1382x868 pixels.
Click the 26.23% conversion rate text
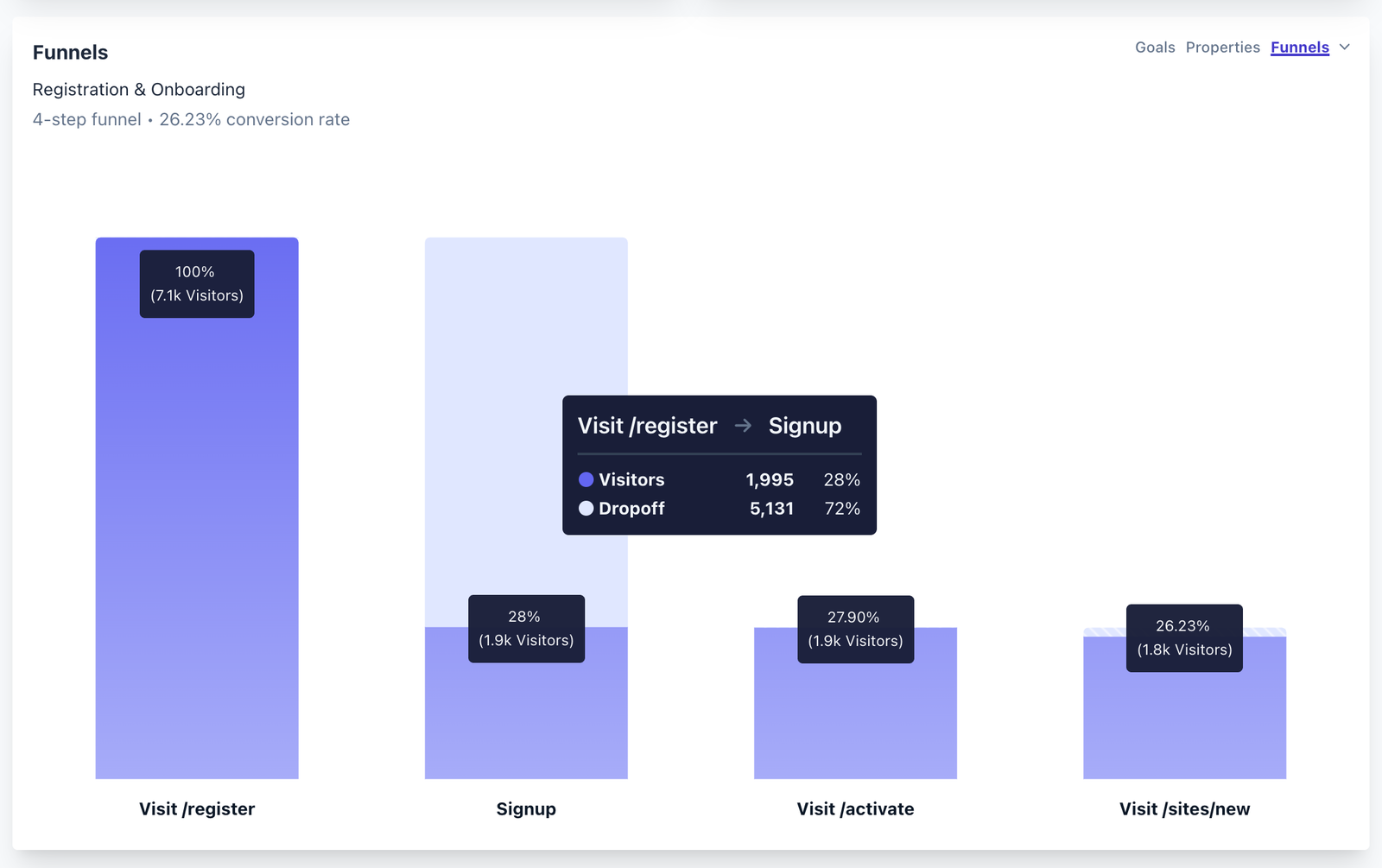(254, 119)
